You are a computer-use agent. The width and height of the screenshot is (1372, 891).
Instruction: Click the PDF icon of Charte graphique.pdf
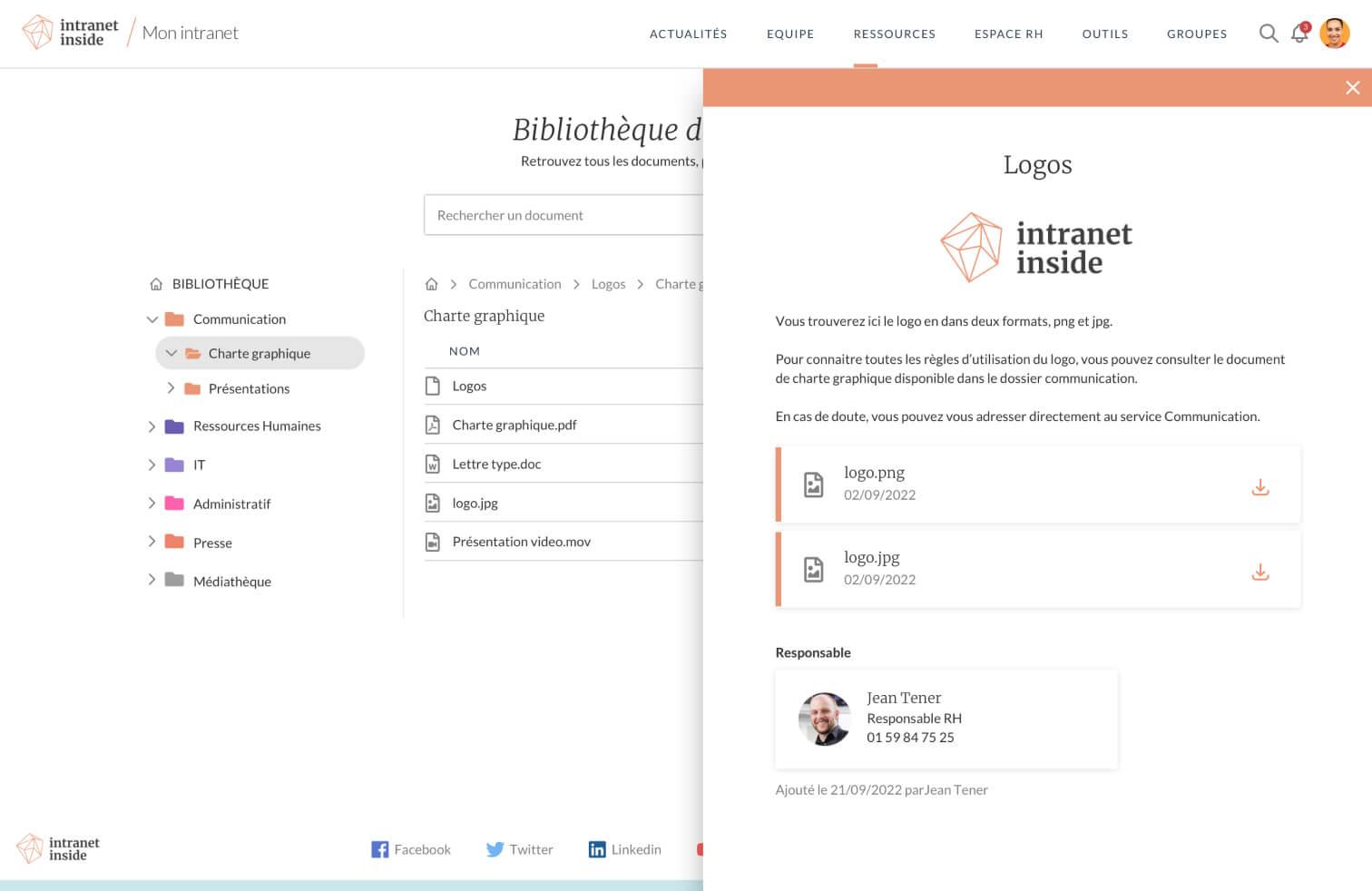coord(433,425)
